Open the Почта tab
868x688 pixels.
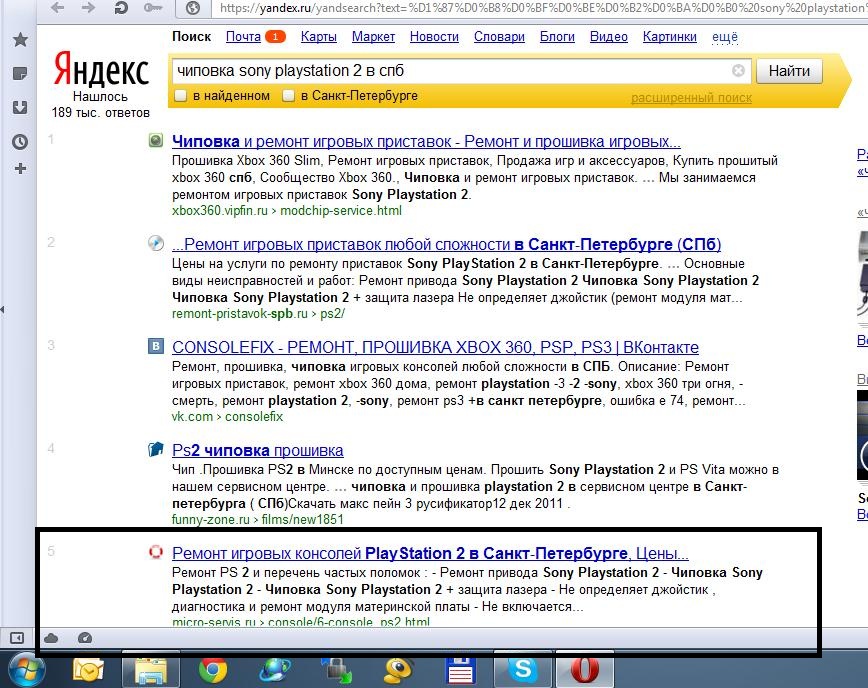pyautogui.click(x=243, y=37)
